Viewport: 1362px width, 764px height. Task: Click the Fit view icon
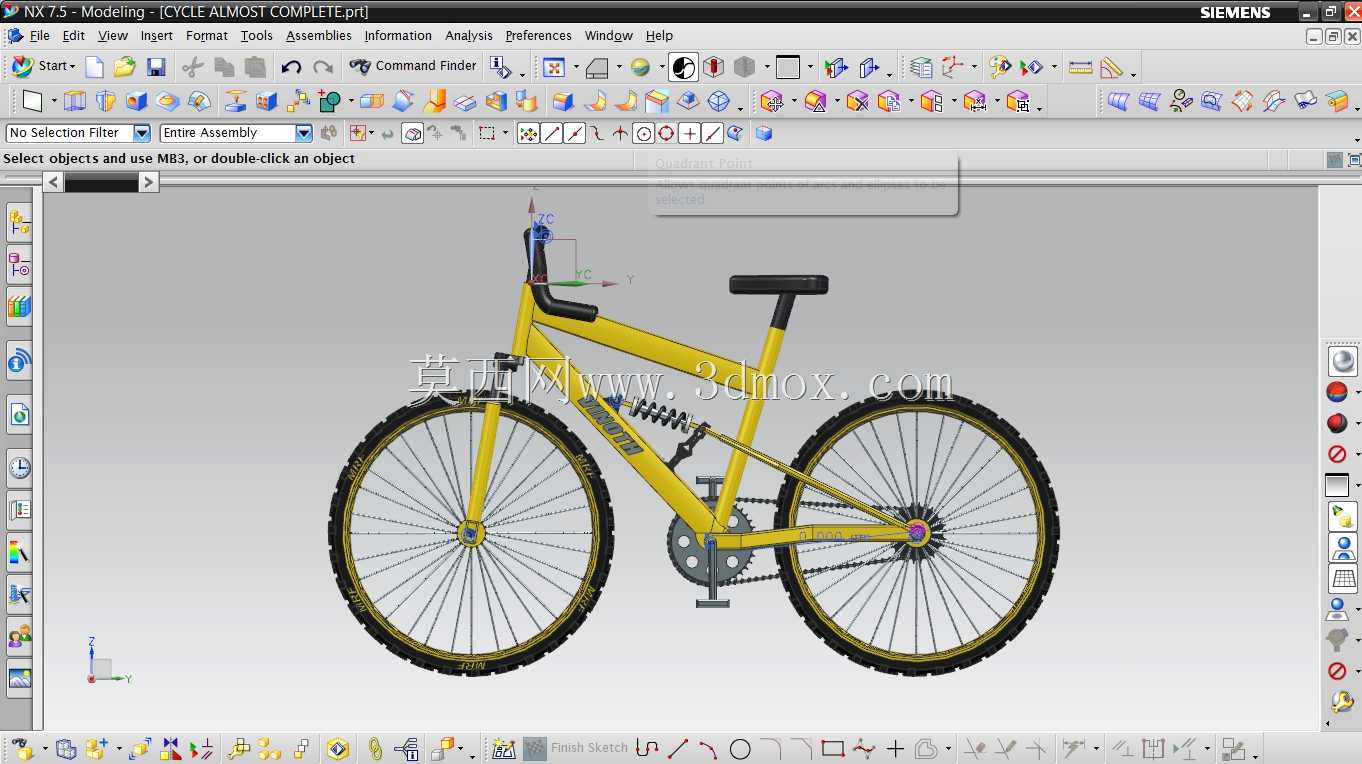tap(553, 67)
